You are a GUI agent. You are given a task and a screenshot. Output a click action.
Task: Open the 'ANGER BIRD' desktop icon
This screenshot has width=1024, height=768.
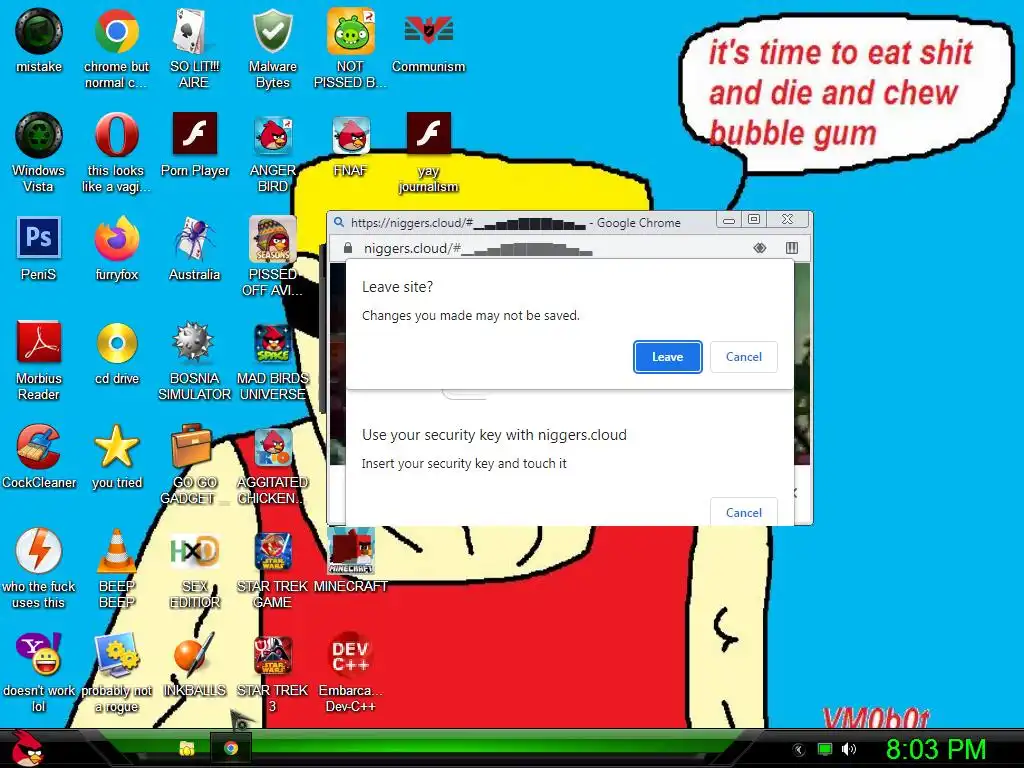[272, 135]
